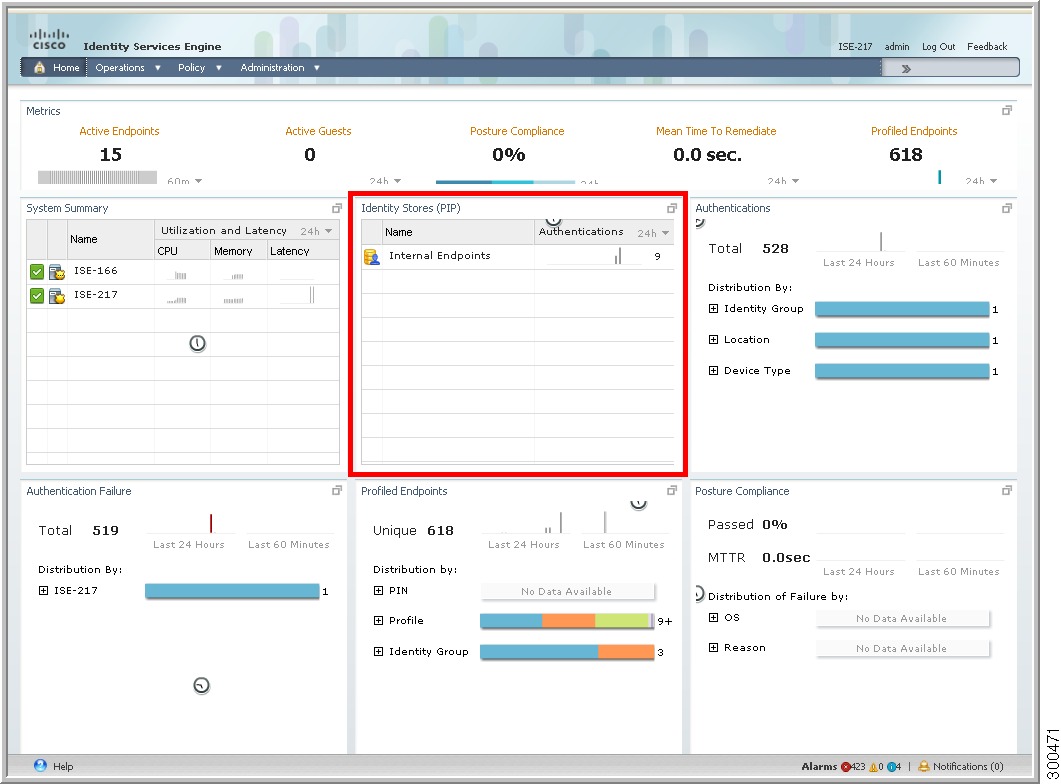Click Profiled Endpoints metric value 618

click(x=905, y=155)
